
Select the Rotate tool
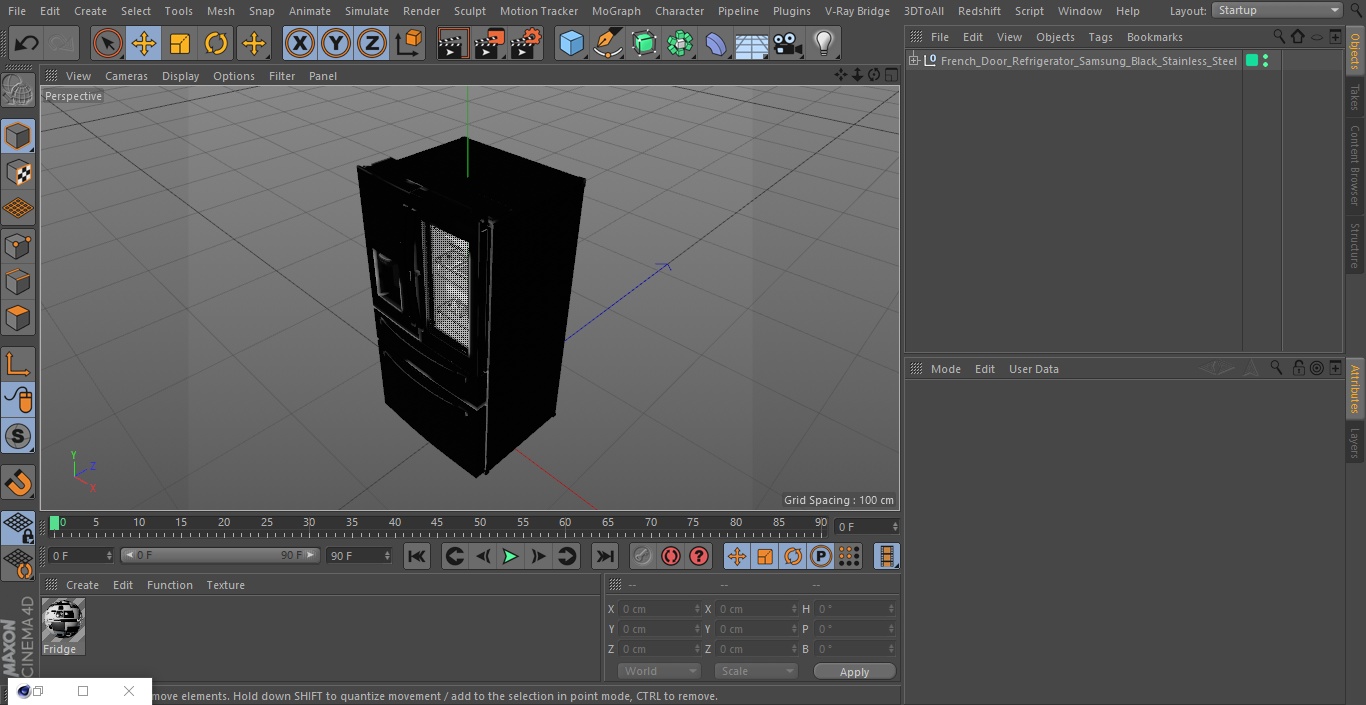coord(216,43)
